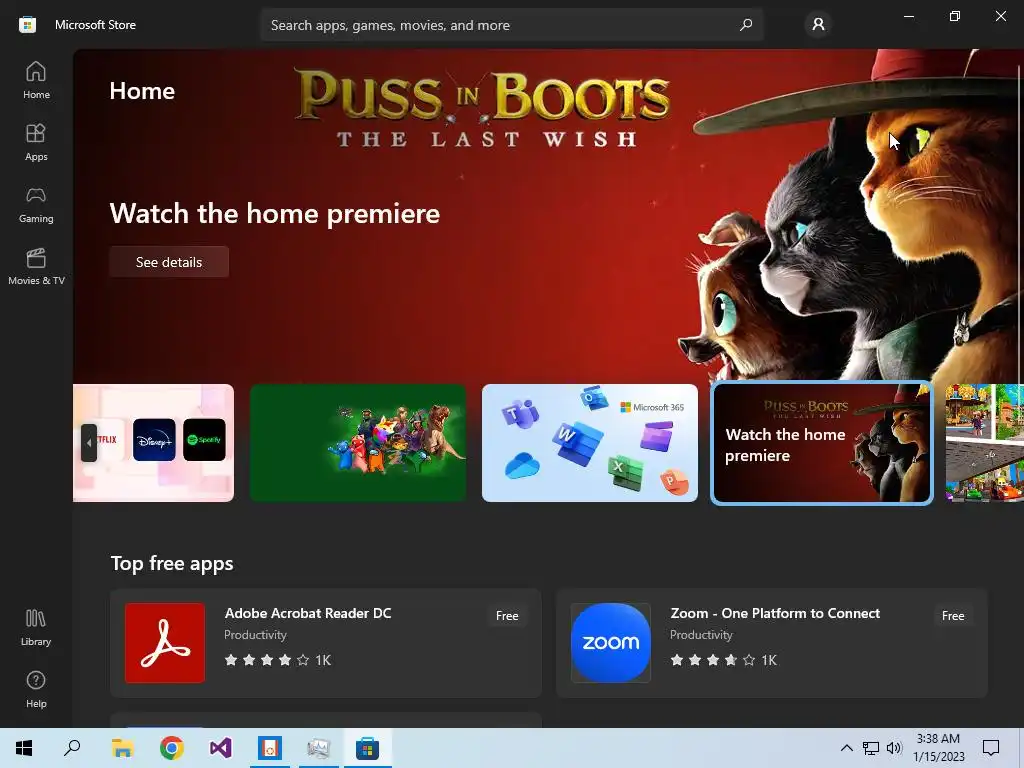Viewport: 1024px width, 768px height.
Task: Click the Adobe Acrobat Reader DC icon
Action: pyautogui.click(x=165, y=643)
